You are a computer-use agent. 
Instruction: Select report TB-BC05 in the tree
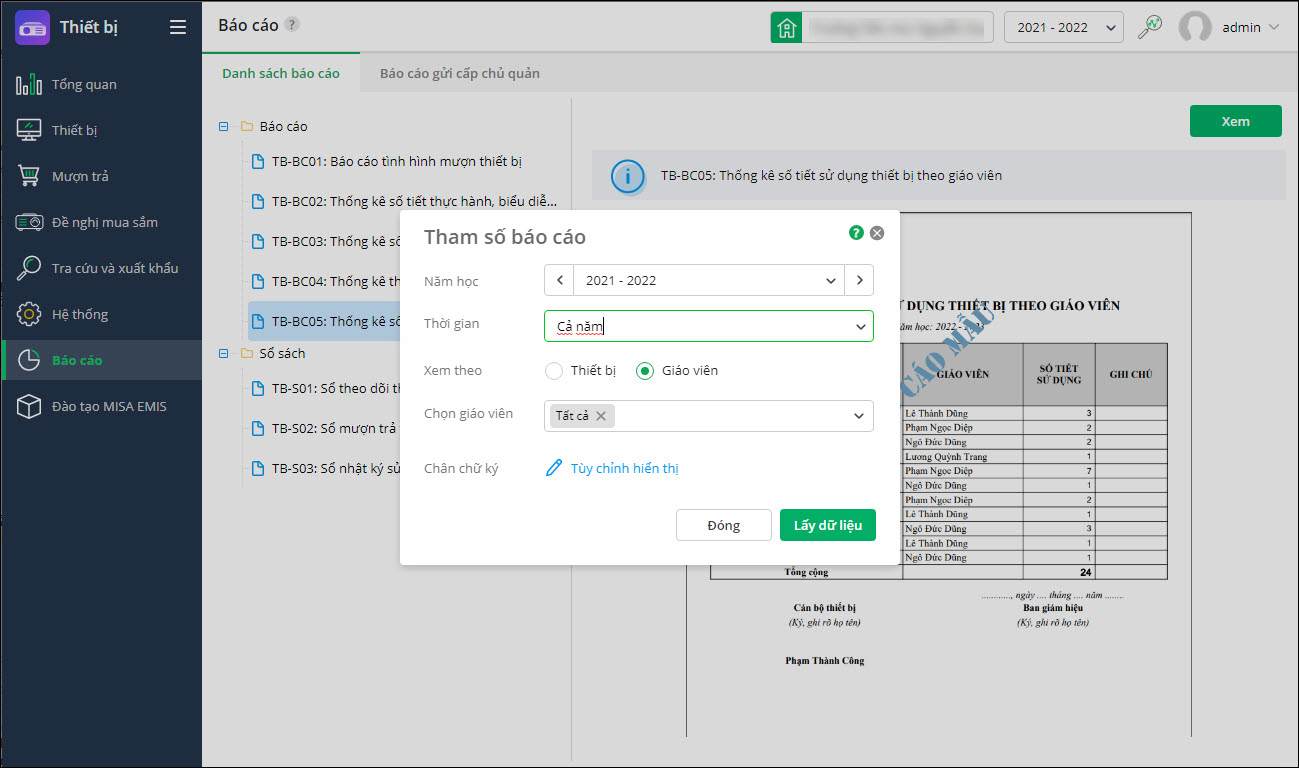pos(324,321)
